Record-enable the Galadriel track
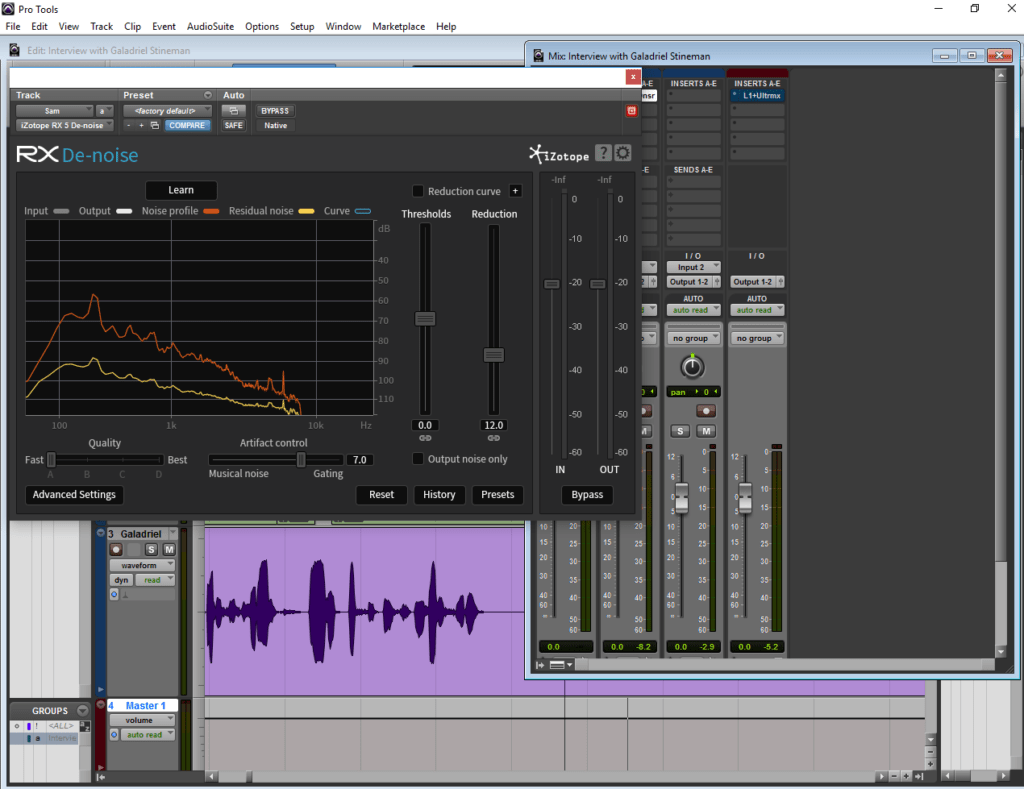This screenshot has height=789, width=1024. pos(116,550)
